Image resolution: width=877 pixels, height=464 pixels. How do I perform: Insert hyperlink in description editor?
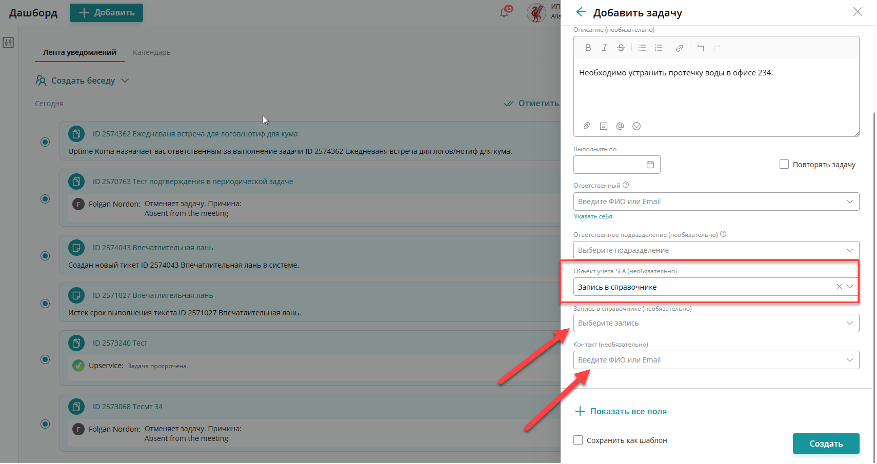(x=680, y=48)
